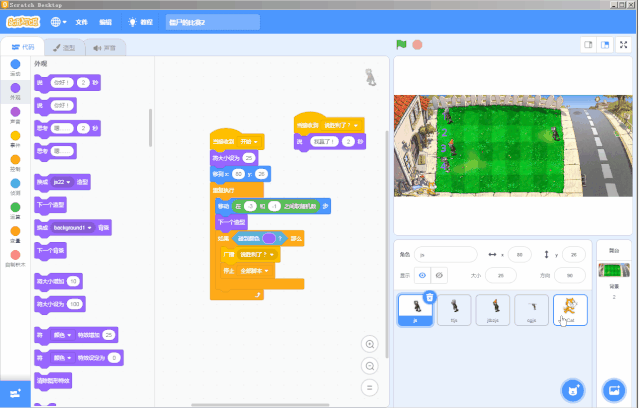Screen dimensions: 639x408
Task: Click the say 你好! for 2 seconds block
Action: click(67, 83)
